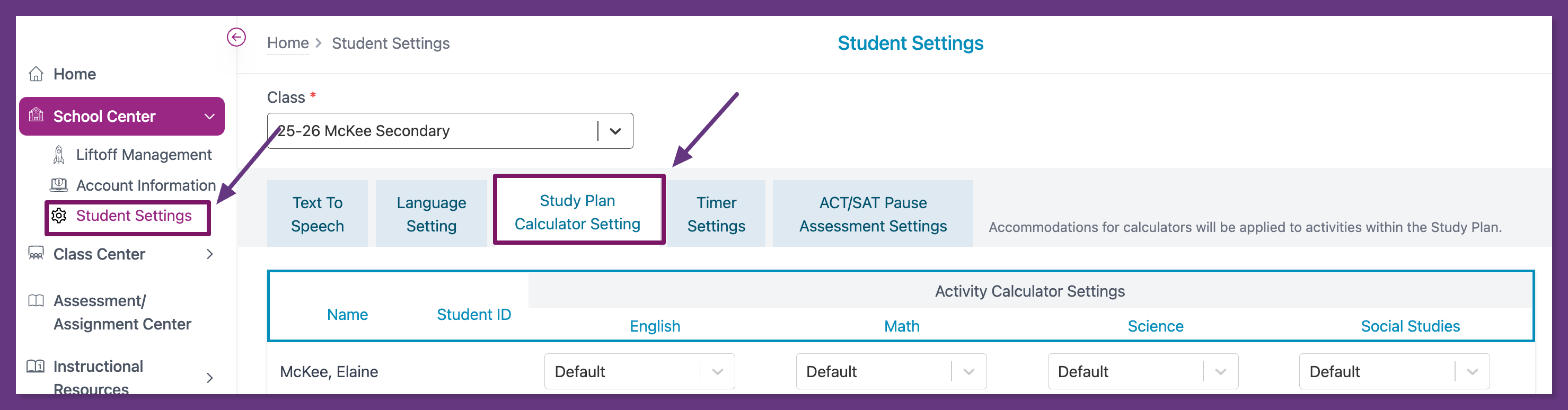Click the Home house icon in sidebar
The width and height of the screenshot is (1568, 410).
(x=36, y=74)
